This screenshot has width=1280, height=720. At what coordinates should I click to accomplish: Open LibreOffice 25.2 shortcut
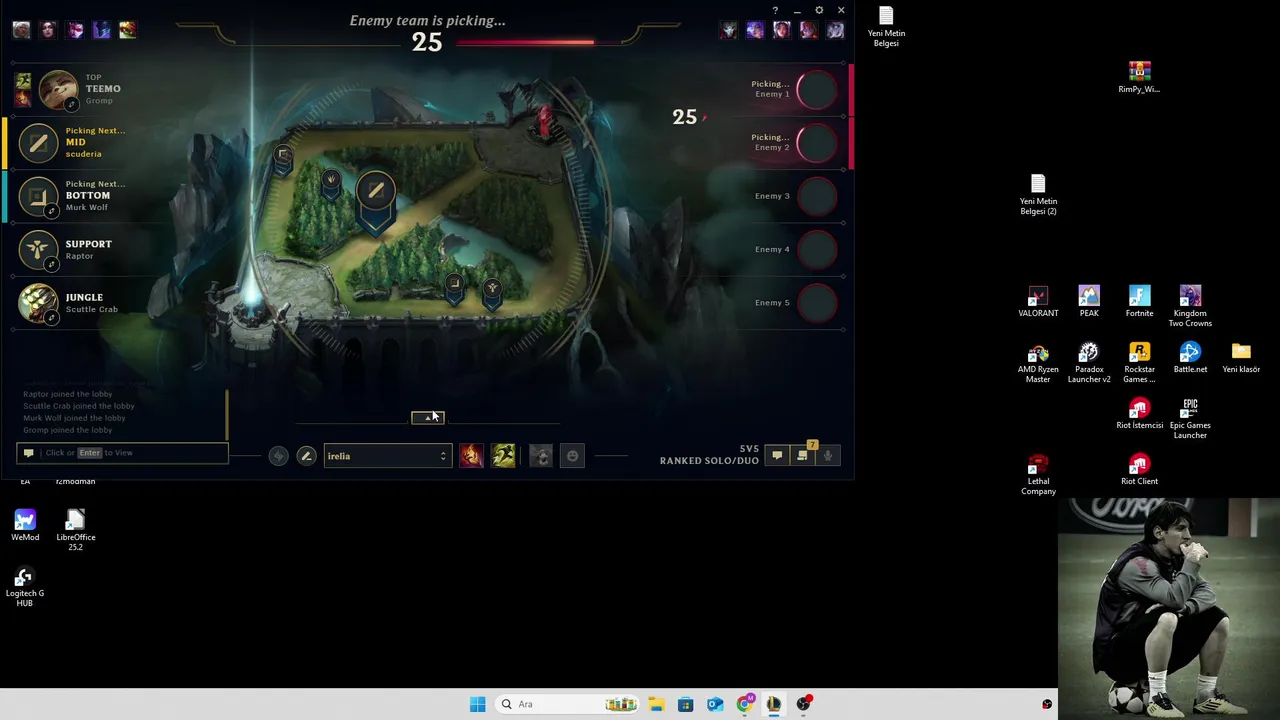pos(76,531)
